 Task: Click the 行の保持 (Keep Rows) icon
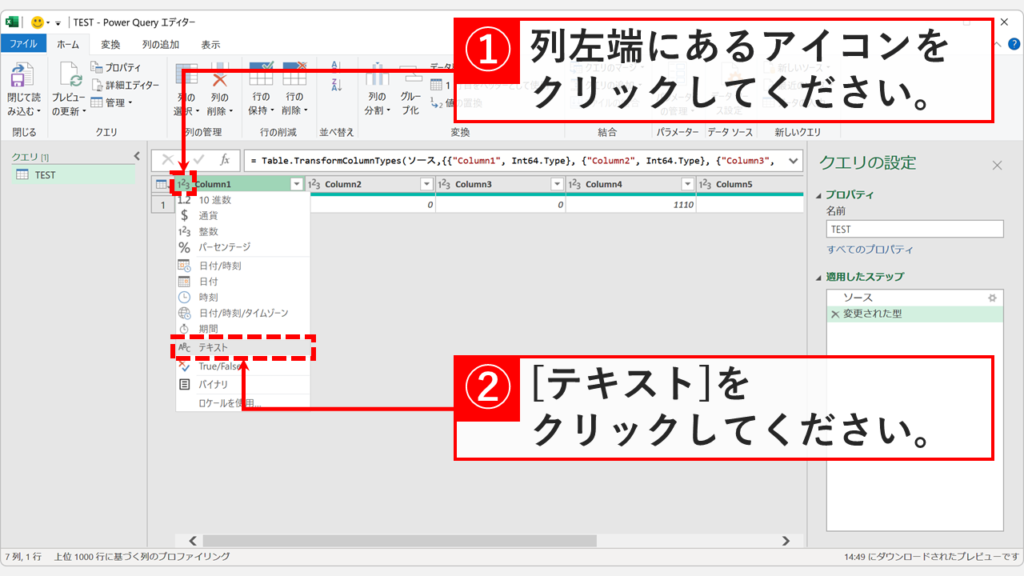point(263,75)
